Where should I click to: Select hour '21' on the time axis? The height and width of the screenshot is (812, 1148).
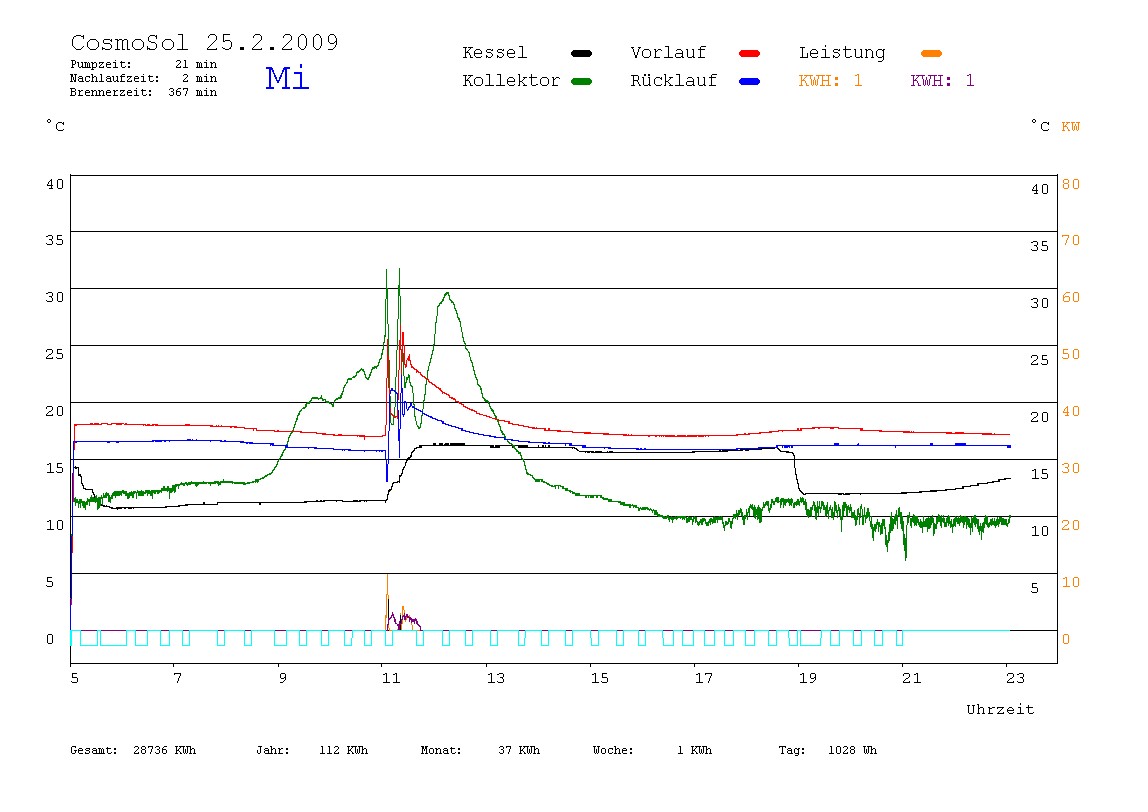click(x=912, y=679)
